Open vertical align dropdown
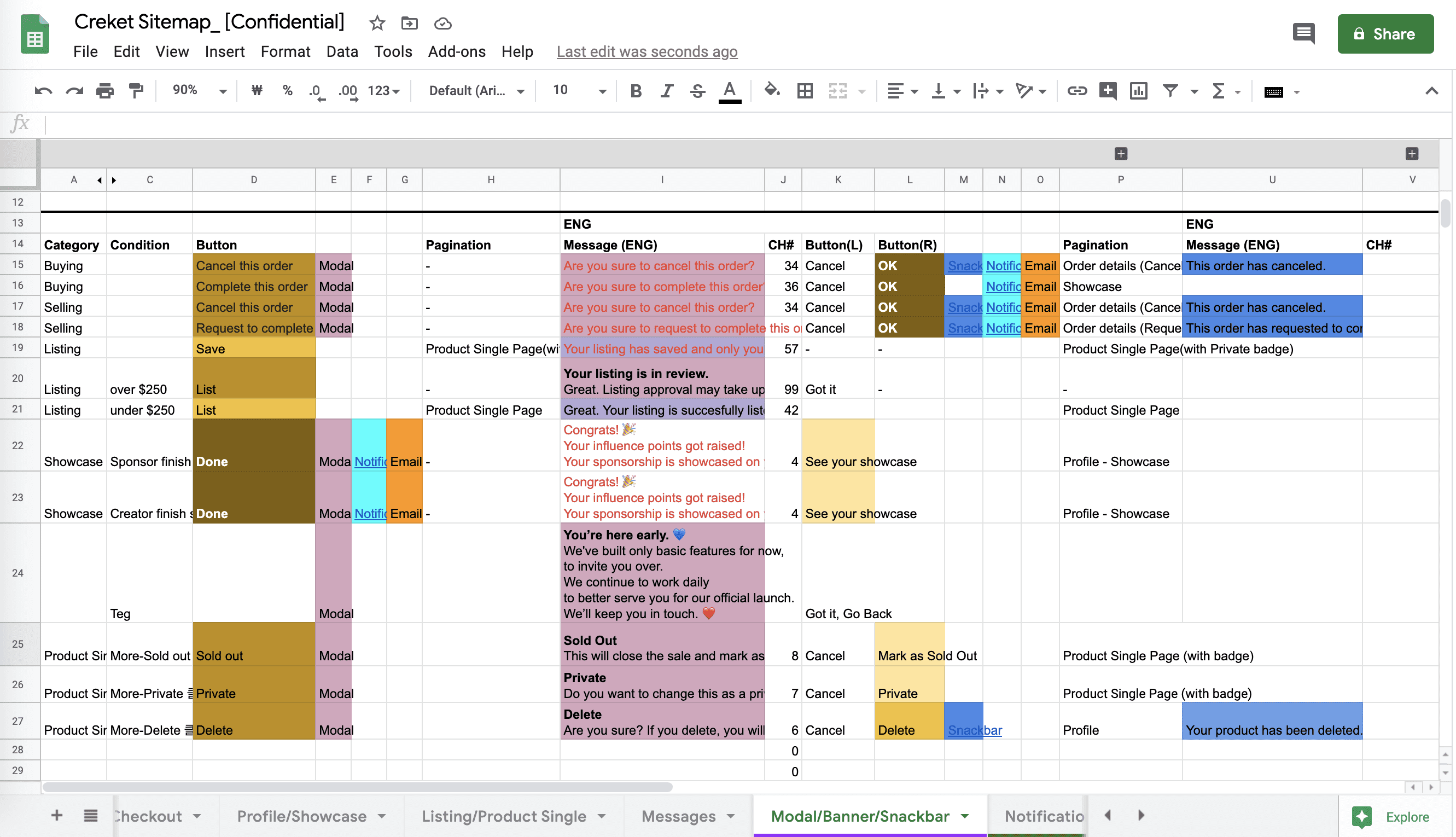The height and width of the screenshot is (837, 1456). (x=945, y=91)
